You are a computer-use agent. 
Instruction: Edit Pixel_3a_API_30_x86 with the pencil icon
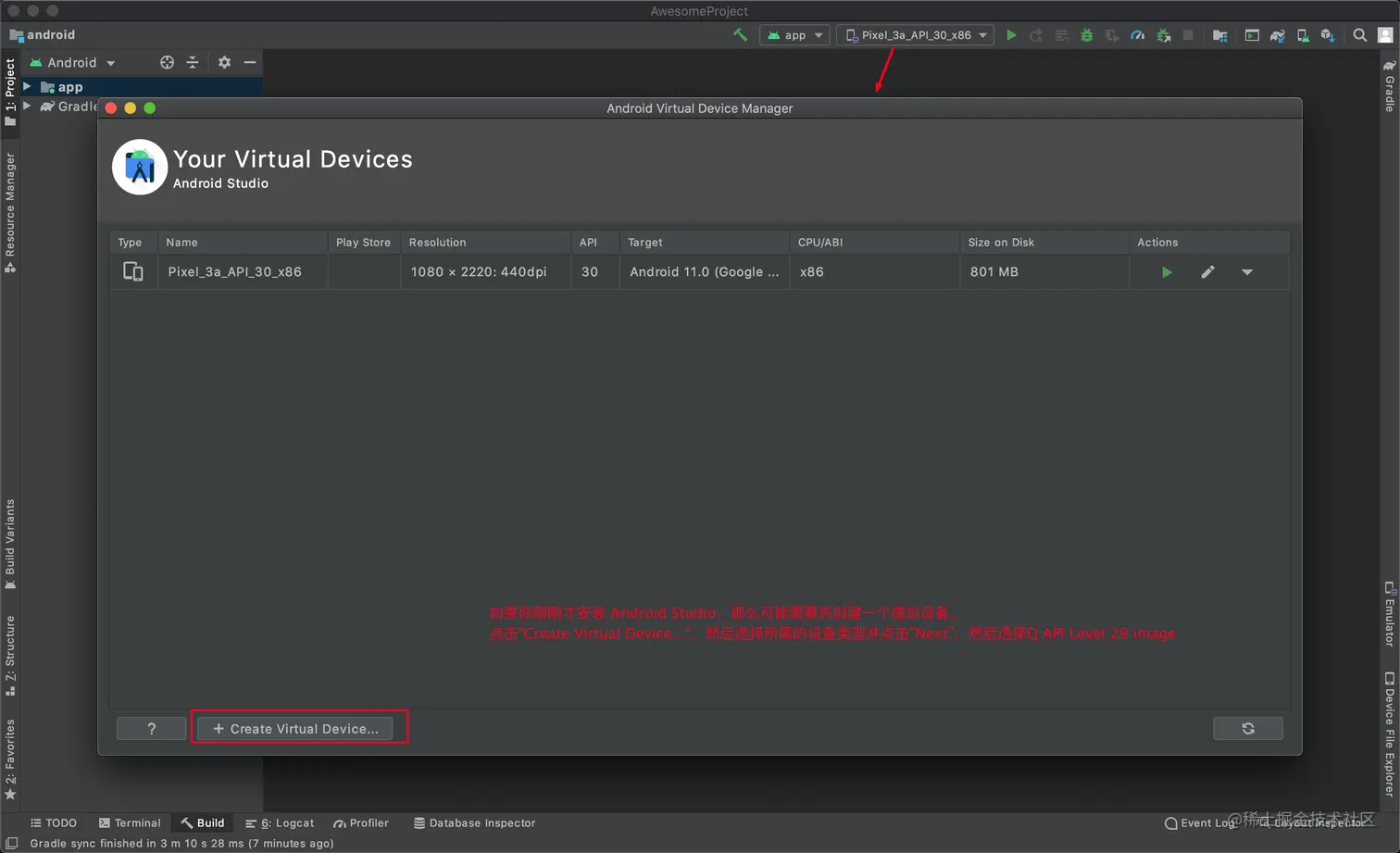point(1207,272)
